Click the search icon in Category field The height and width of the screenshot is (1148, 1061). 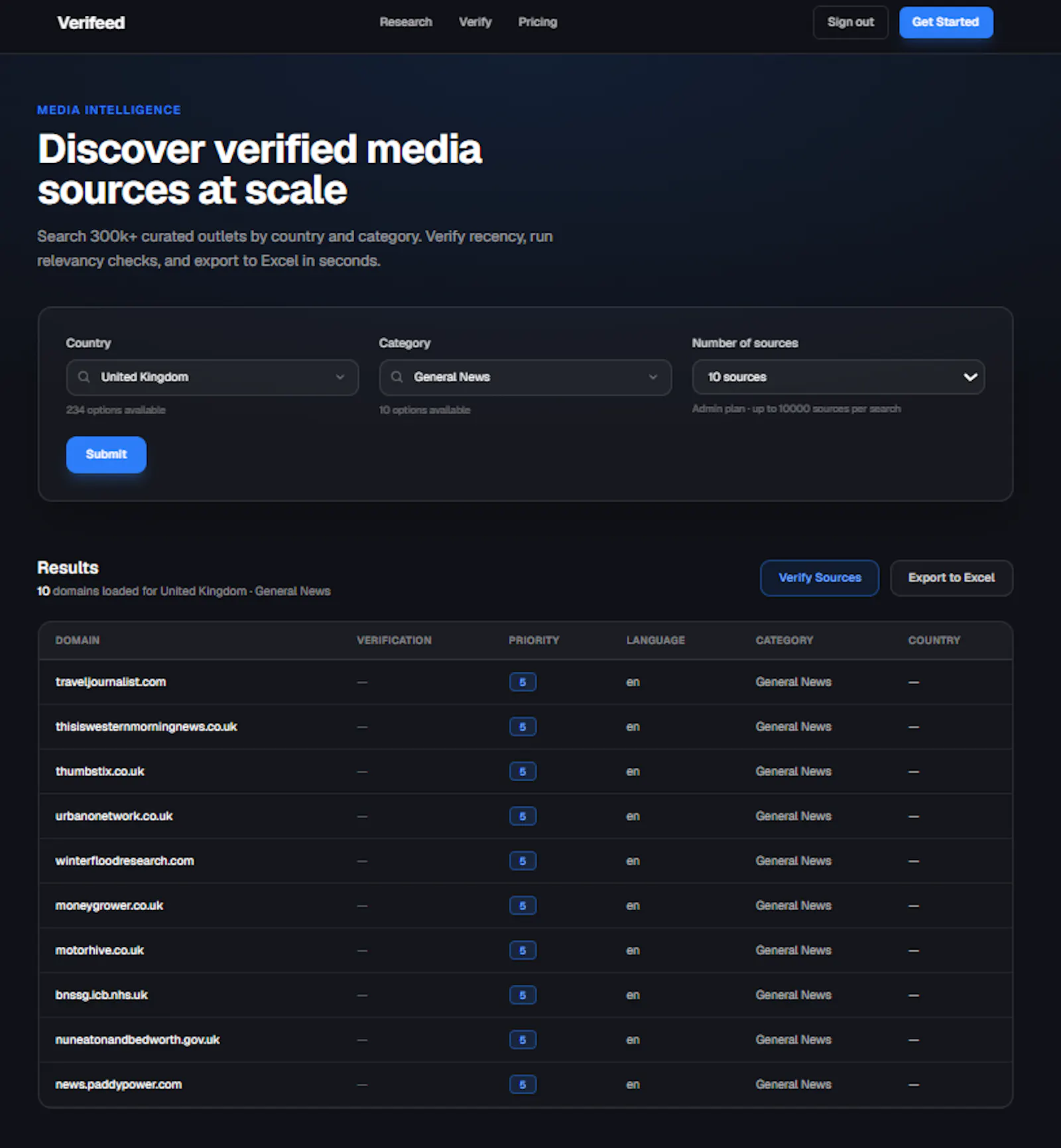coord(397,377)
